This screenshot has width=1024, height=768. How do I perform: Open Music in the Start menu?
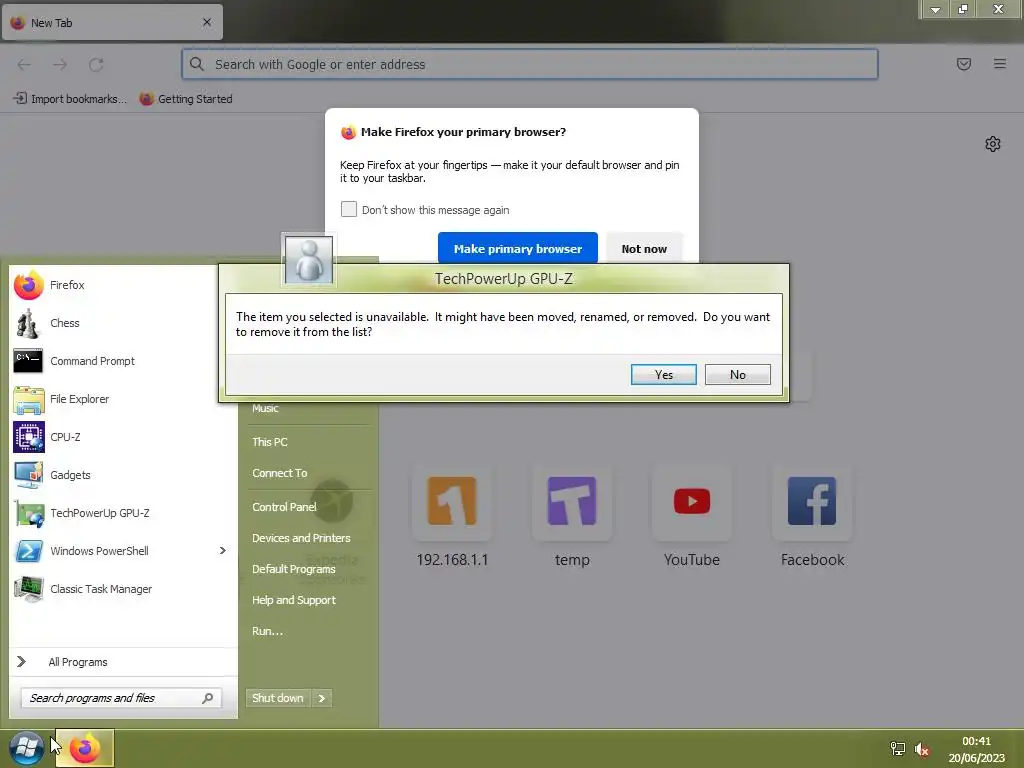[x=266, y=409]
